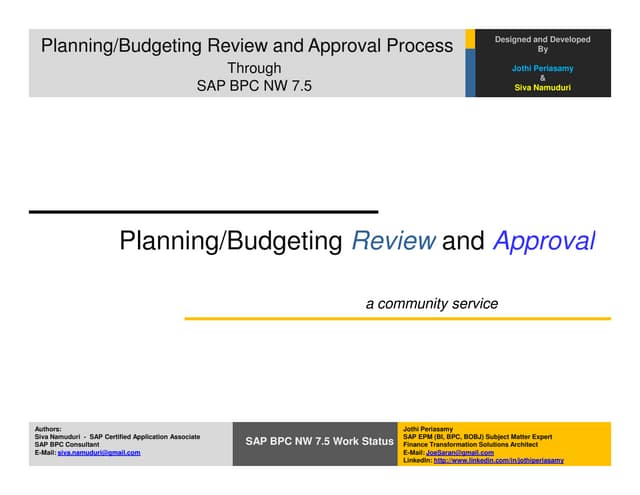Click the blue word "Review" in title
Image resolution: width=640 pixels, height=495 pixels.
(393, 241)
